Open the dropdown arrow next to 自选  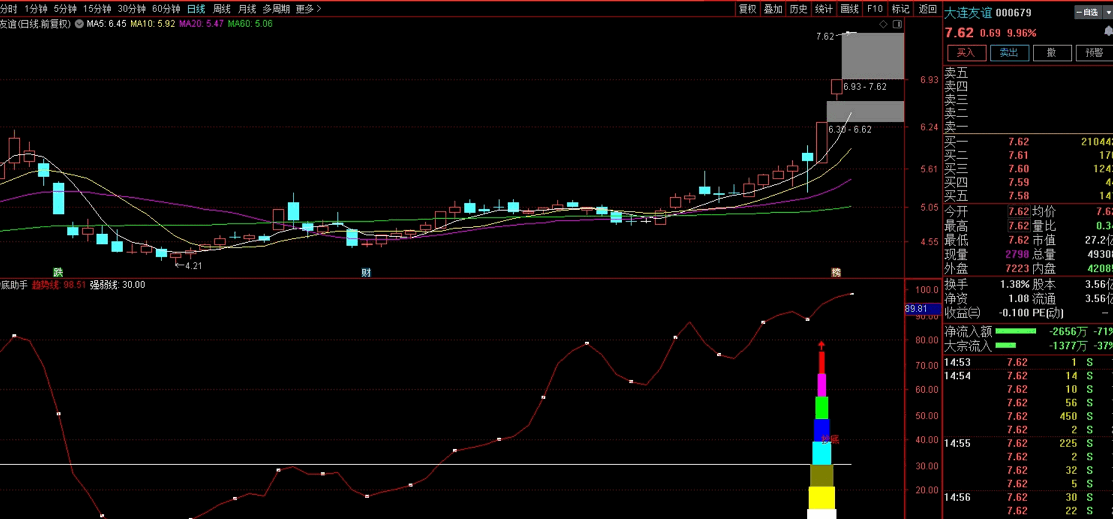pyautogui.click(x=1106, y=11)
